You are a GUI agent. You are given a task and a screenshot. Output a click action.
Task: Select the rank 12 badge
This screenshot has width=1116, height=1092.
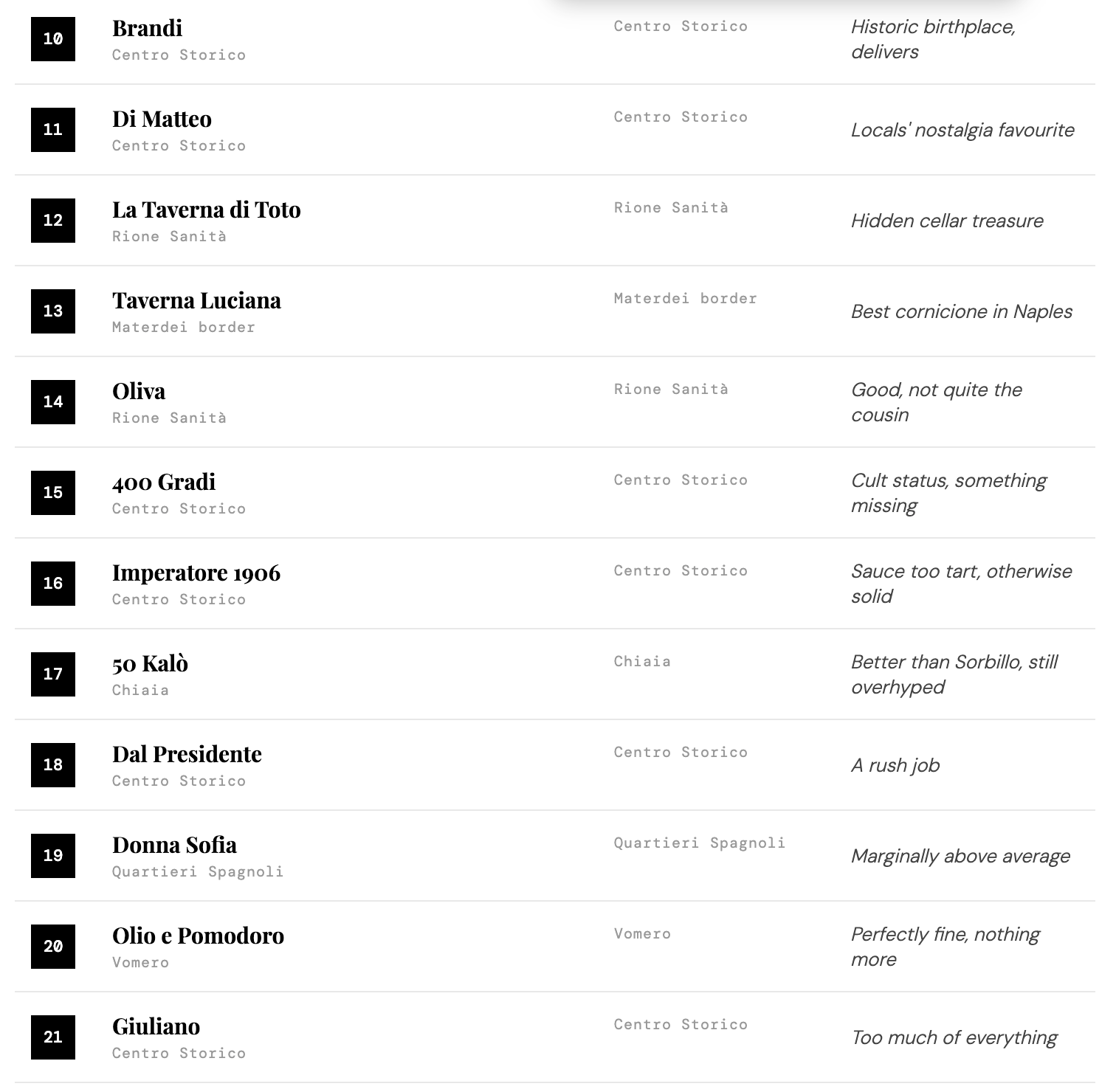click(53, 221)
